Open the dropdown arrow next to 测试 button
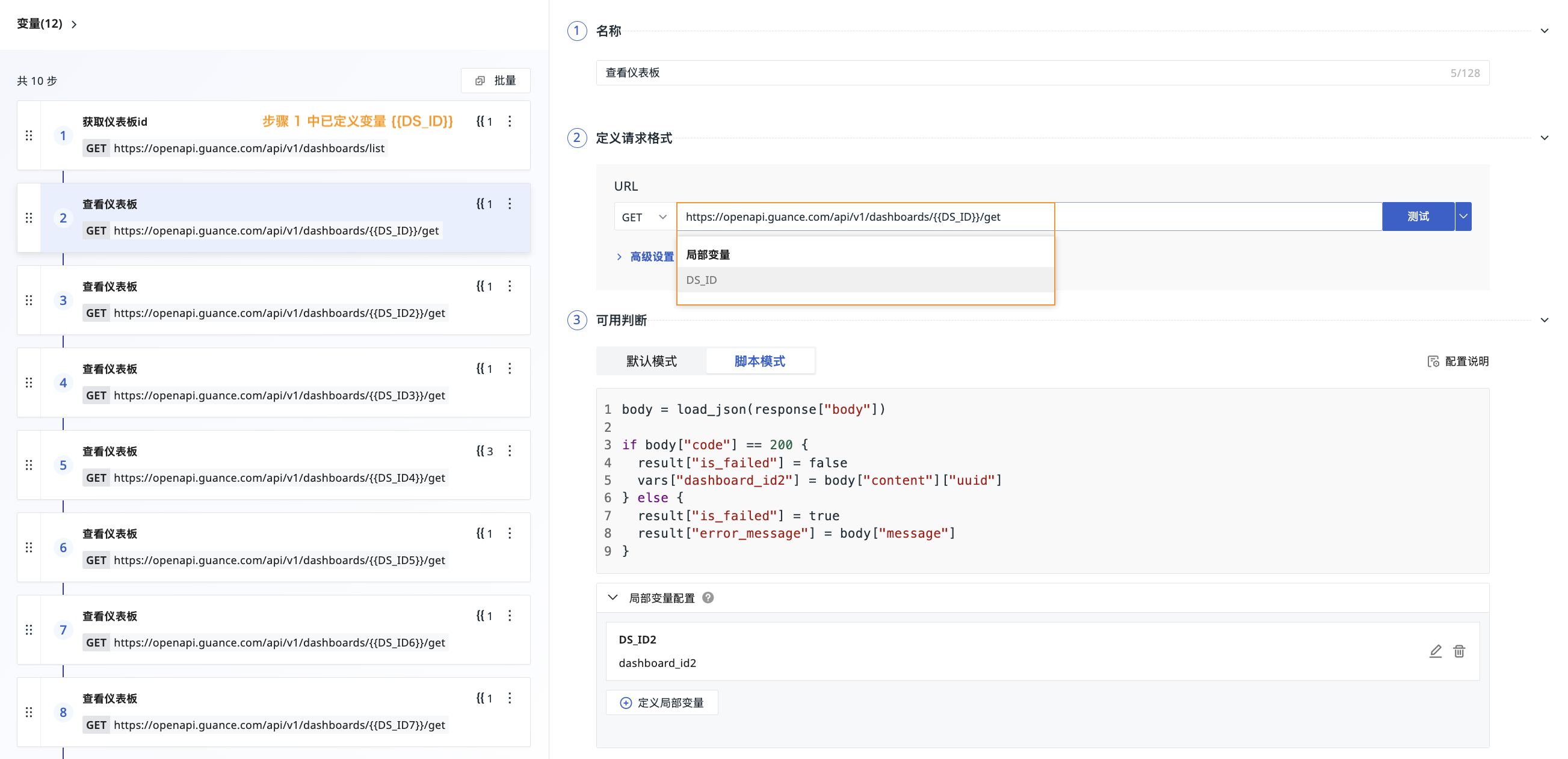The image size is (1568, 759). coord(1463,217)
